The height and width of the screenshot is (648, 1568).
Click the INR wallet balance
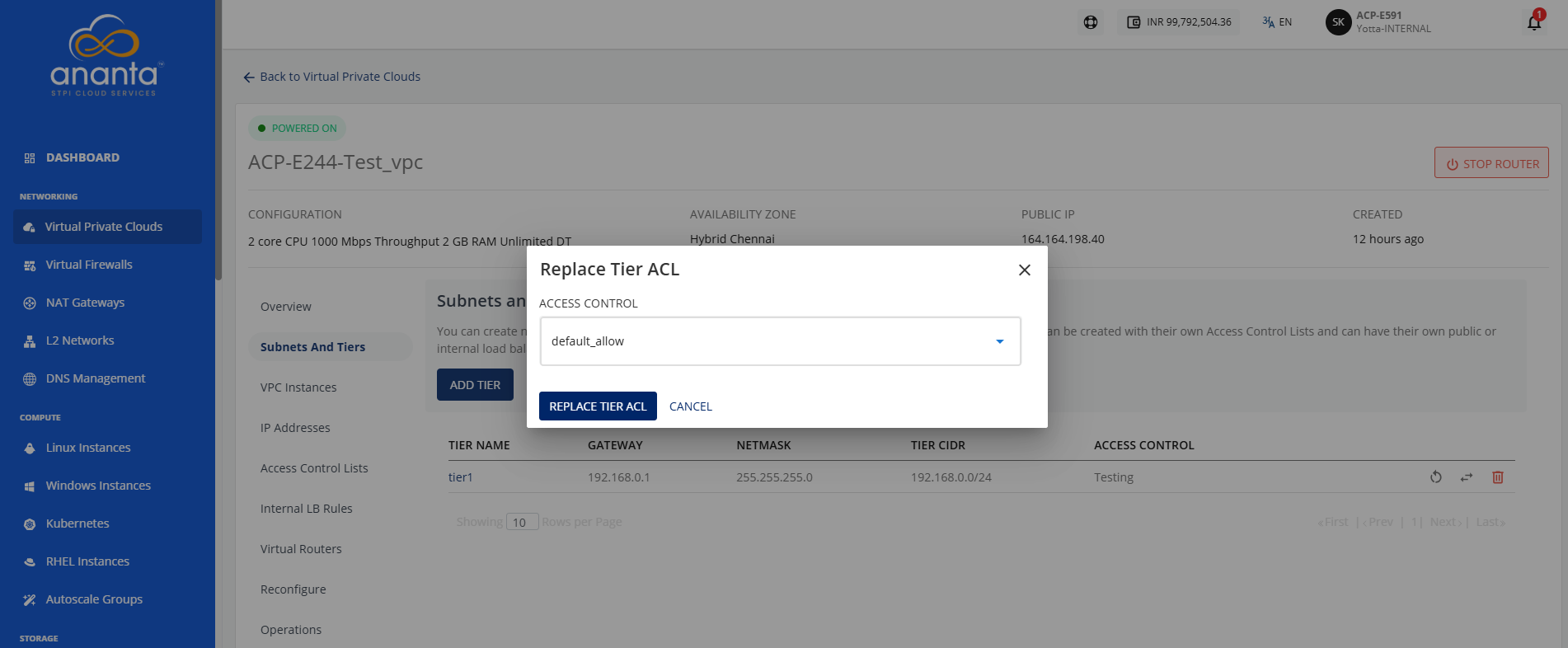pyautogui.click(x=1180, y=22)
